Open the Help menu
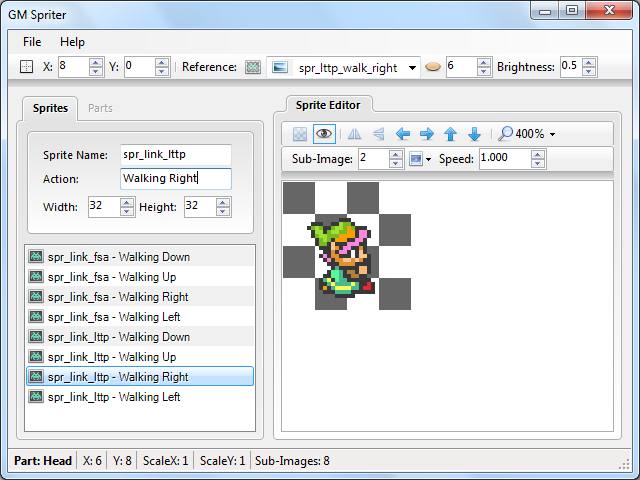 coord(72,42)
